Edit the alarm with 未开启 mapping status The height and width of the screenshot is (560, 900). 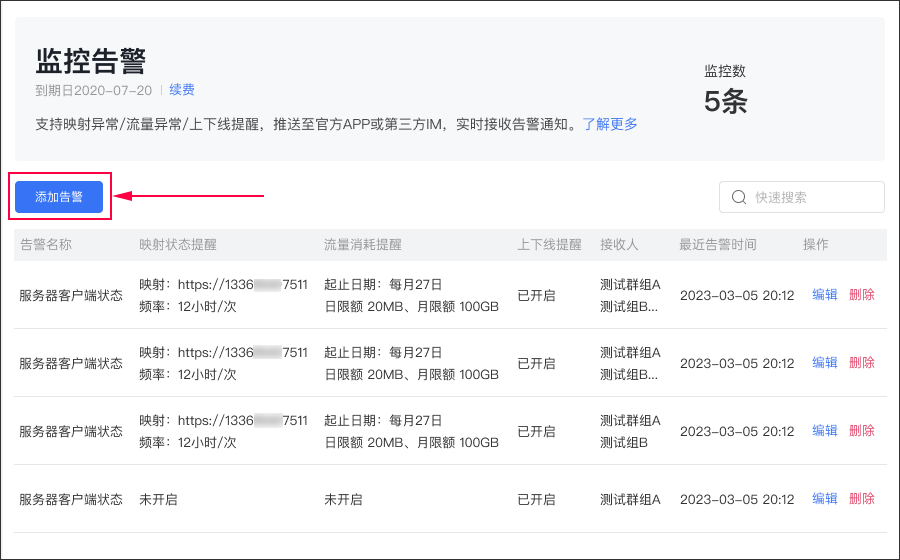click(x=824, y=498)
